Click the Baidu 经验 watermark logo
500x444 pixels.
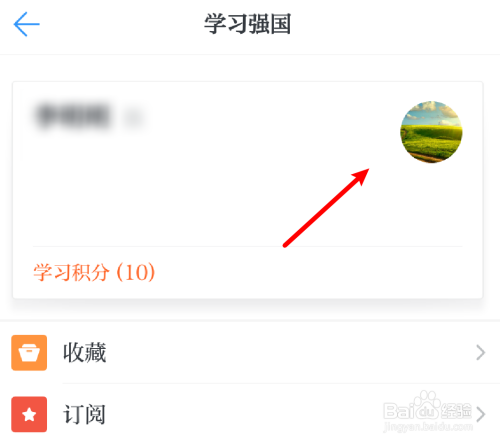click(x=427, y=406)
